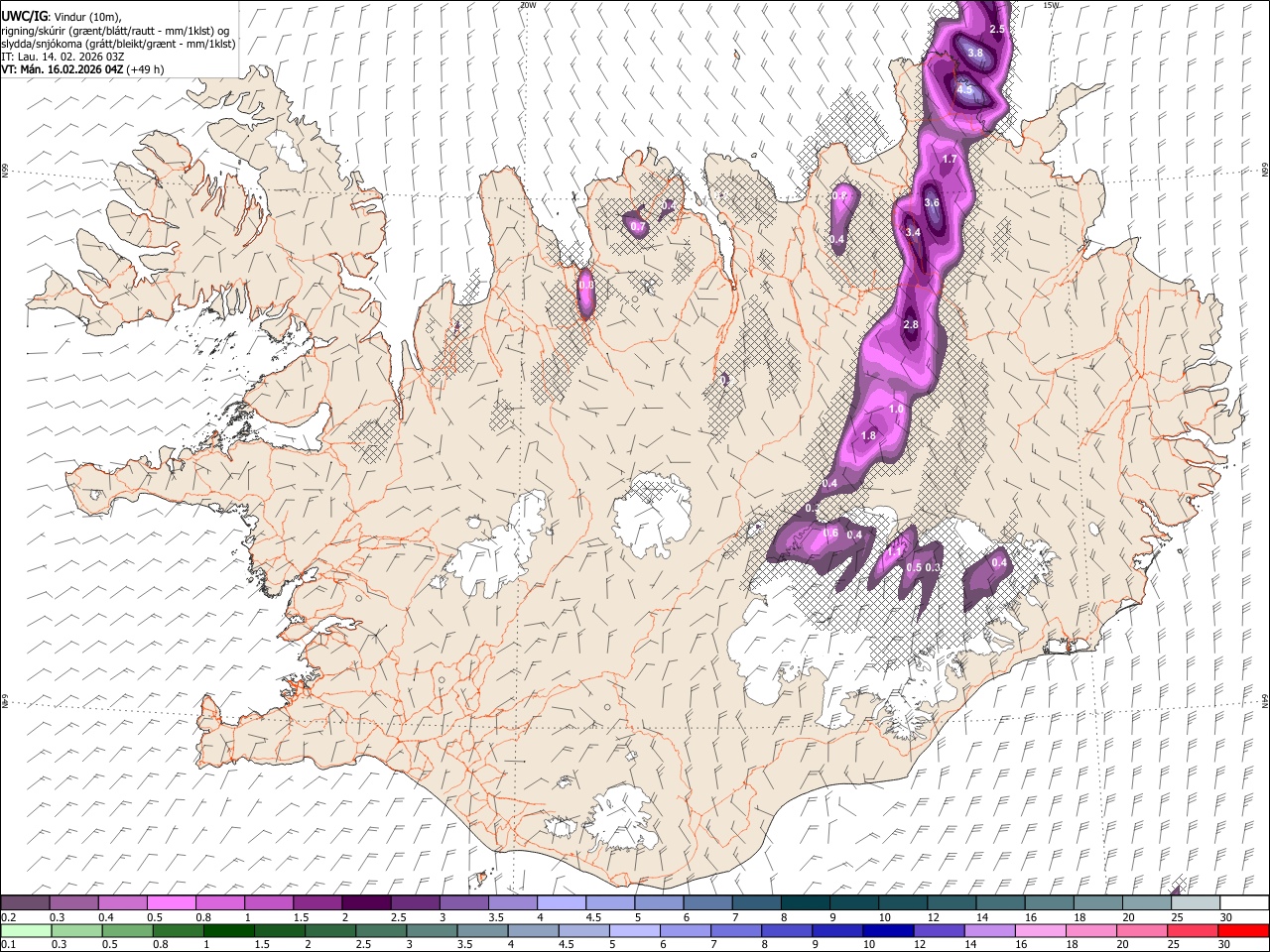Click the 0.1 label in the rain legend
The height and width of the screenshot is (952, 1270).
(x=8, y=944)
